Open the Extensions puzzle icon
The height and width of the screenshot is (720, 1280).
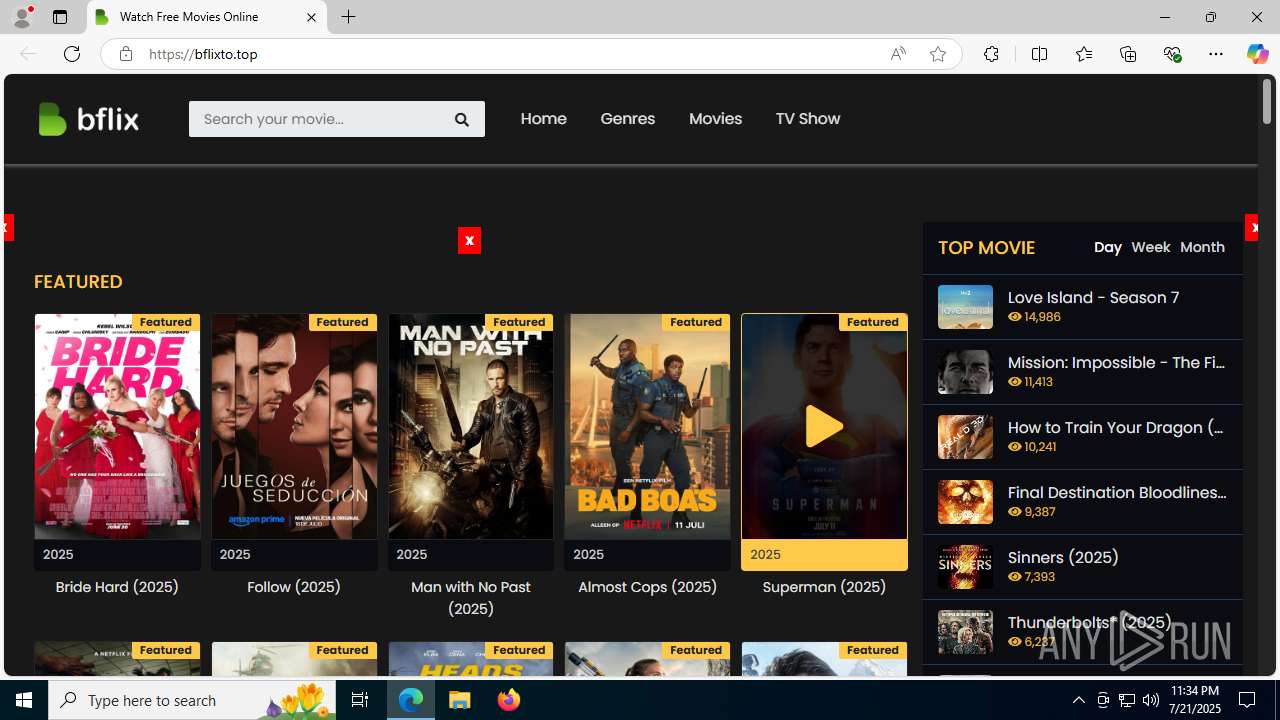(x=991, y=54)
